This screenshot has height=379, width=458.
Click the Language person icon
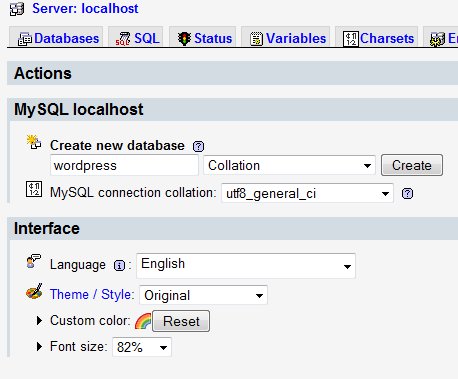[34, 261]
